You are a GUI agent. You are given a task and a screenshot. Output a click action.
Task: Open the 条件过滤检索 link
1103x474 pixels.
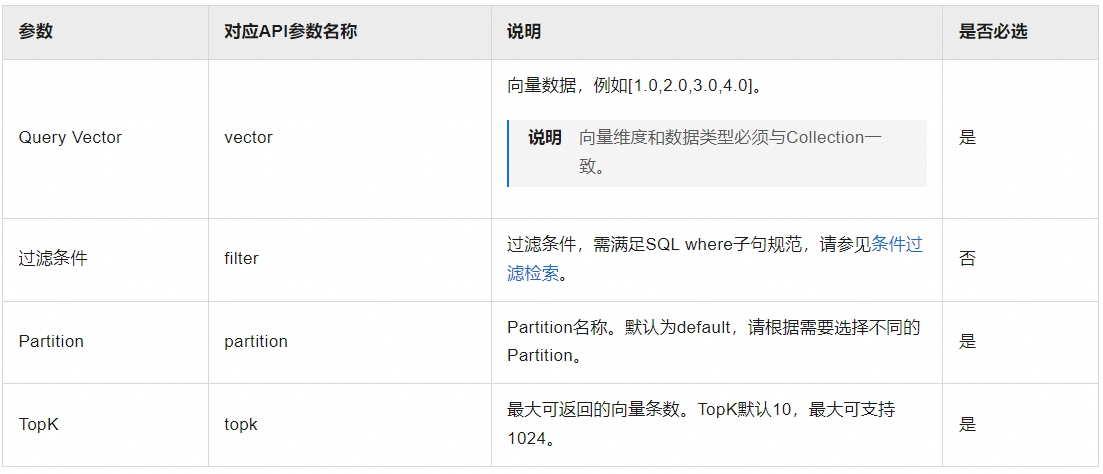click(896, 245)
